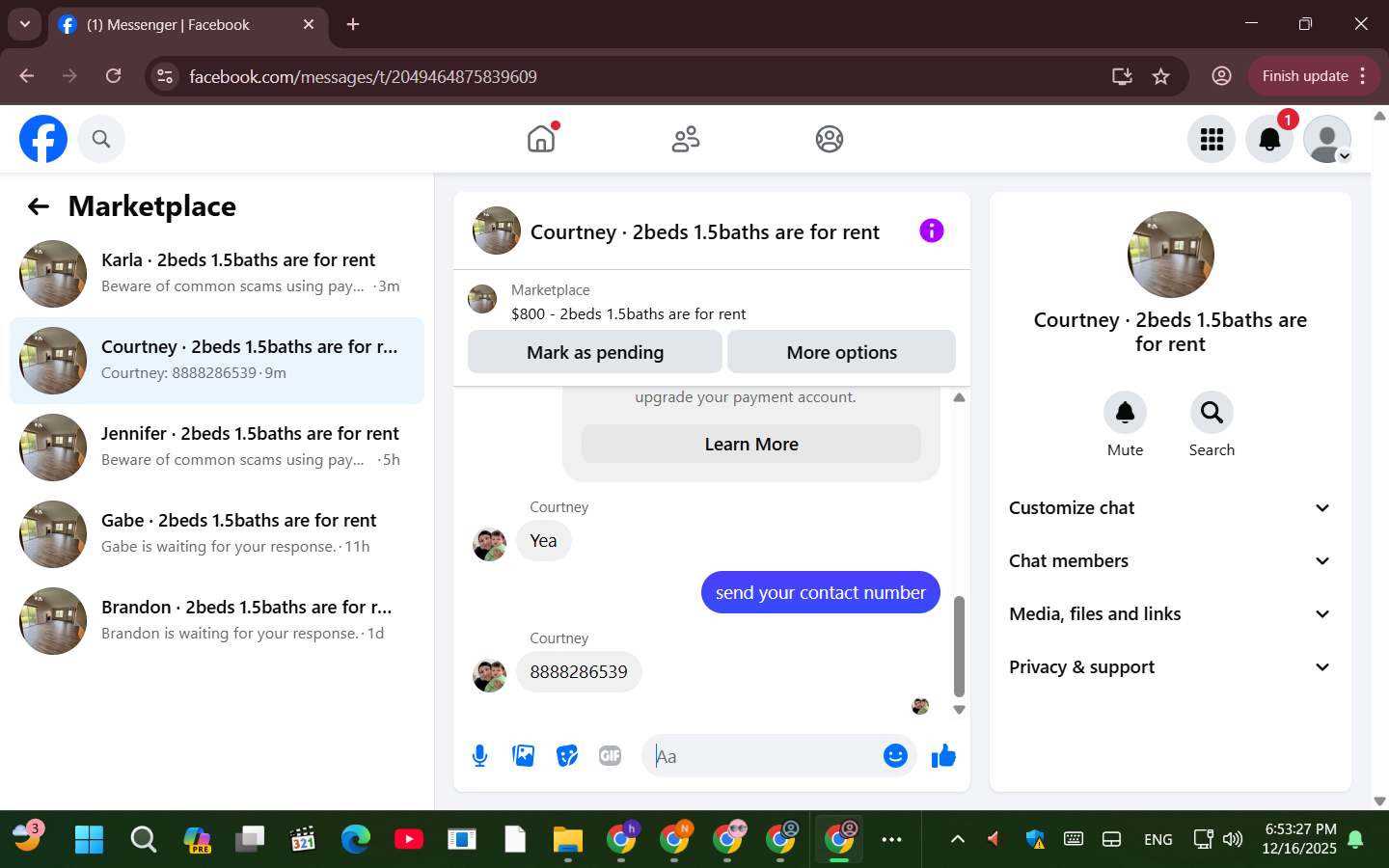The height and width of the screenshot is (868, 1389).
Task: Go to the Home feed icon
Action: [x=541, y=139]
